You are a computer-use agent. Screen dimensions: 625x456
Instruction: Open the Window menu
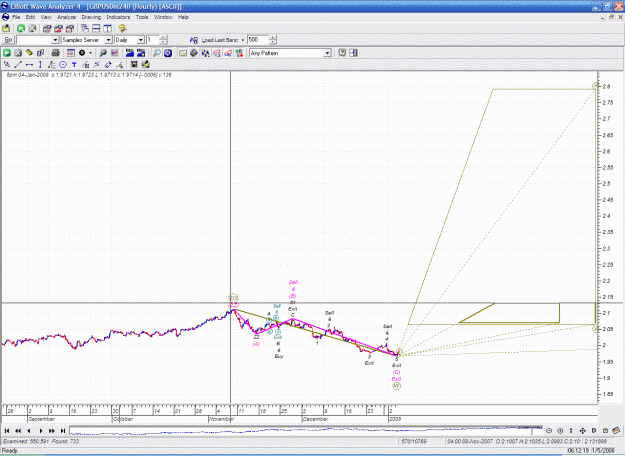[x=163, y=17]
